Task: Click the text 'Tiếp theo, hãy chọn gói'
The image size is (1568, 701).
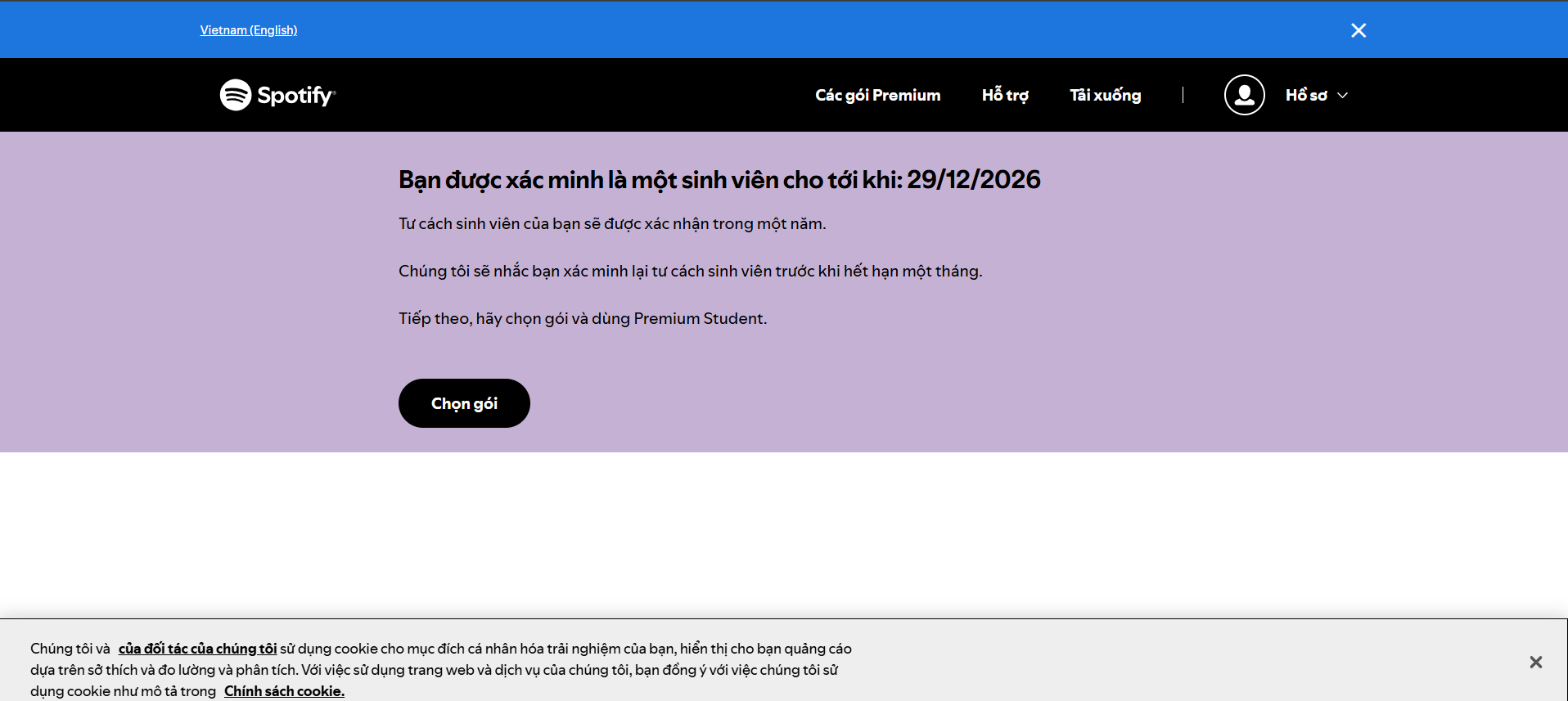Action: 484,318
